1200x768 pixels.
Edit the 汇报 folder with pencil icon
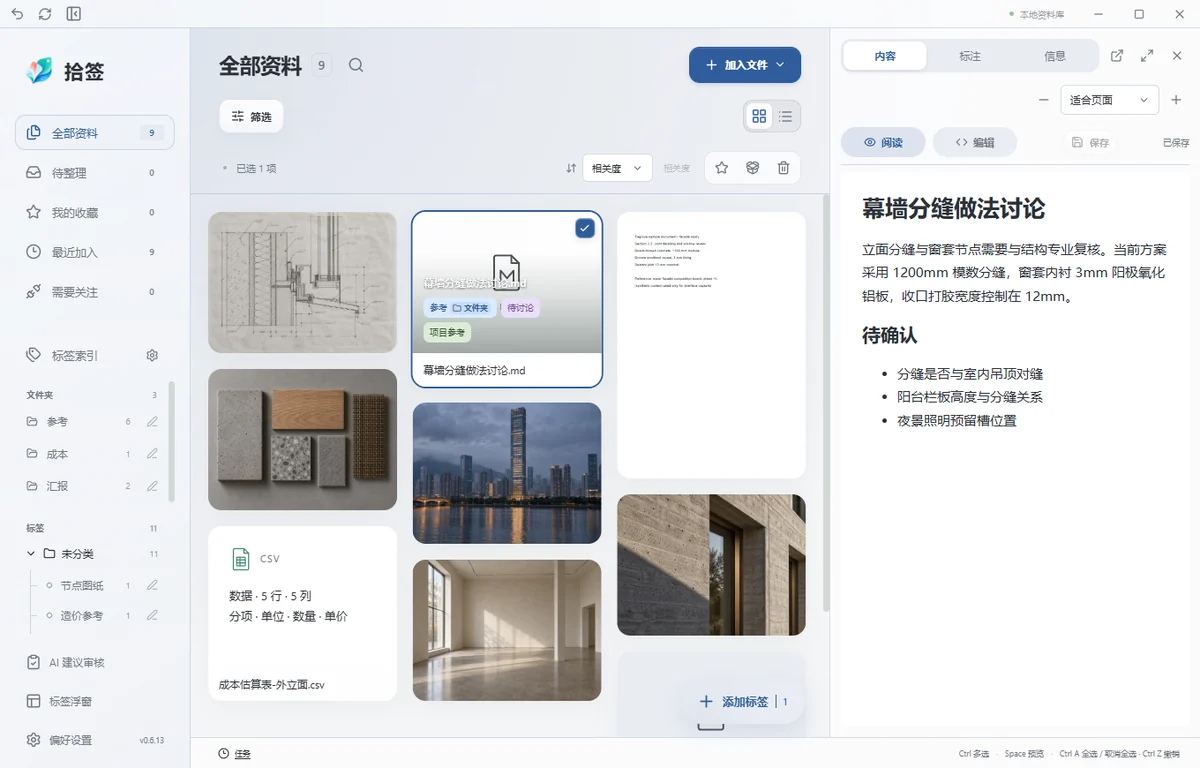[x=152, y=486]
